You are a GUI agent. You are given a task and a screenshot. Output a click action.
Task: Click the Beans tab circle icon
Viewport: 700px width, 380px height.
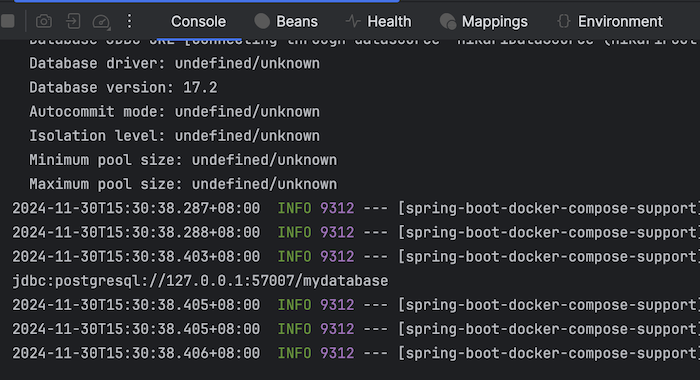262,21
